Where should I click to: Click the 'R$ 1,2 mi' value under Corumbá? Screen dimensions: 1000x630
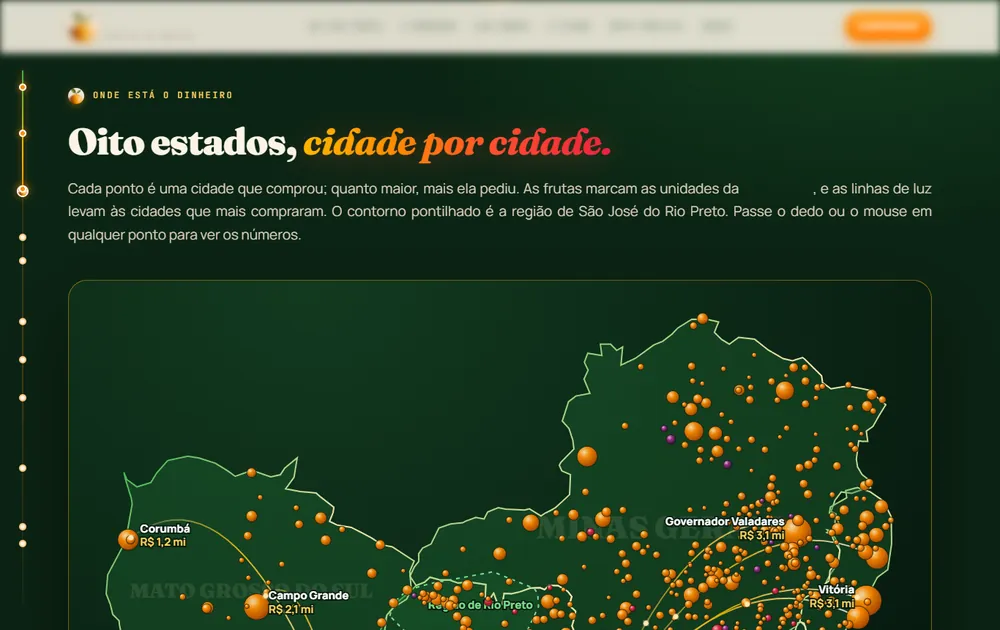point(163,542)
